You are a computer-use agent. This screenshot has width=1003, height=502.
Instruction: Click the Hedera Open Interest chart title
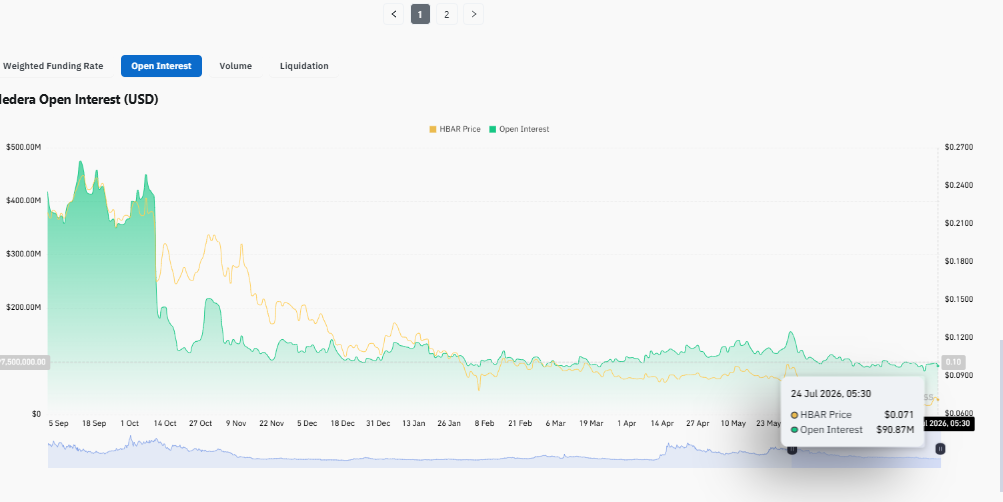pyautogui.click(x=79, y=100)
